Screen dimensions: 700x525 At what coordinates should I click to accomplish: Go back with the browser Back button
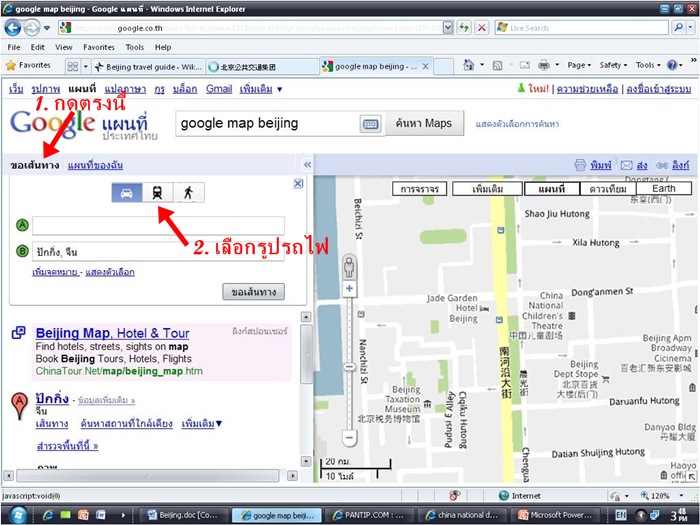12,28
